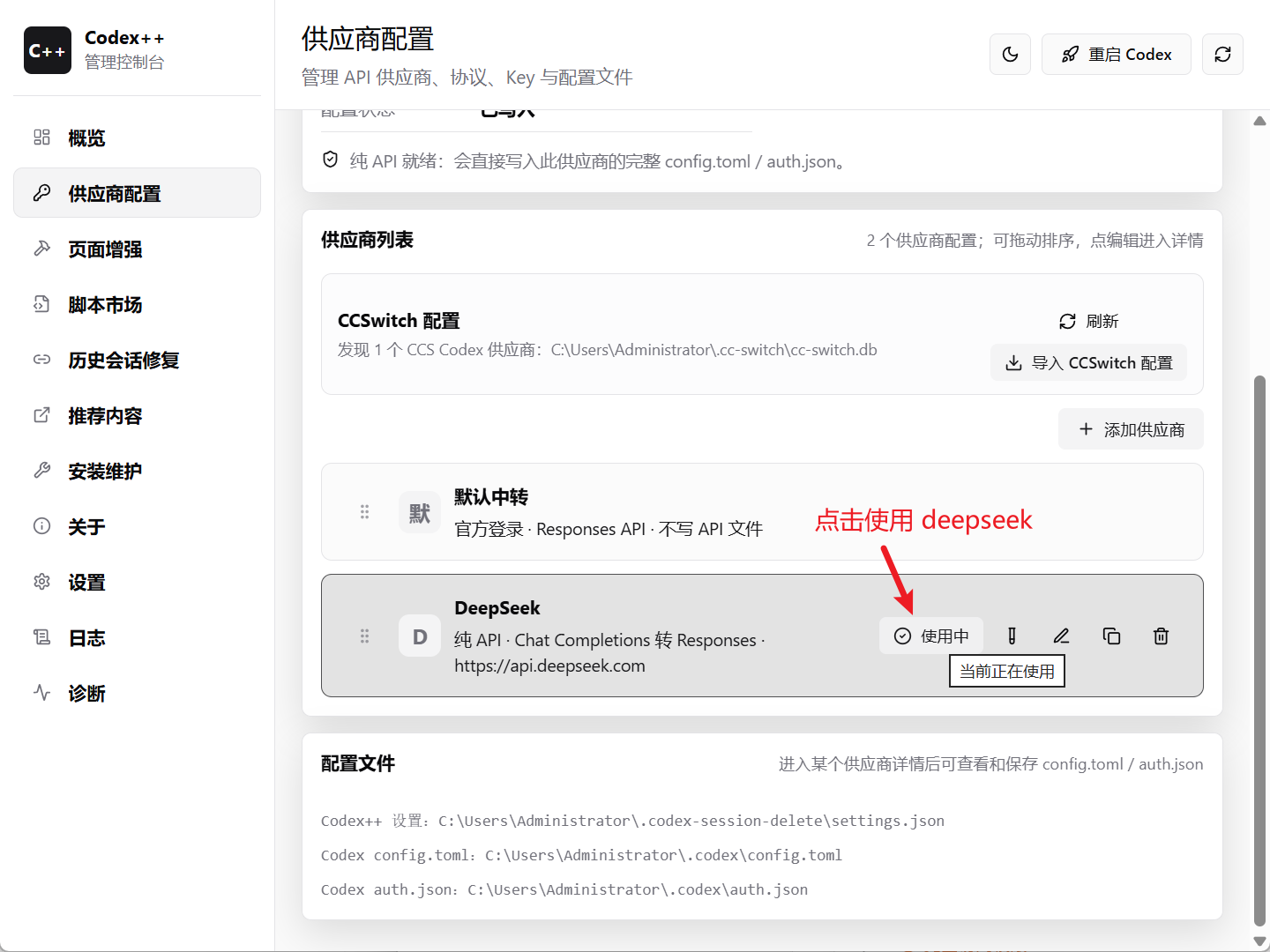
Task: Click the 默 avatar of 默认中转
Action: click(x=420, y=512)
